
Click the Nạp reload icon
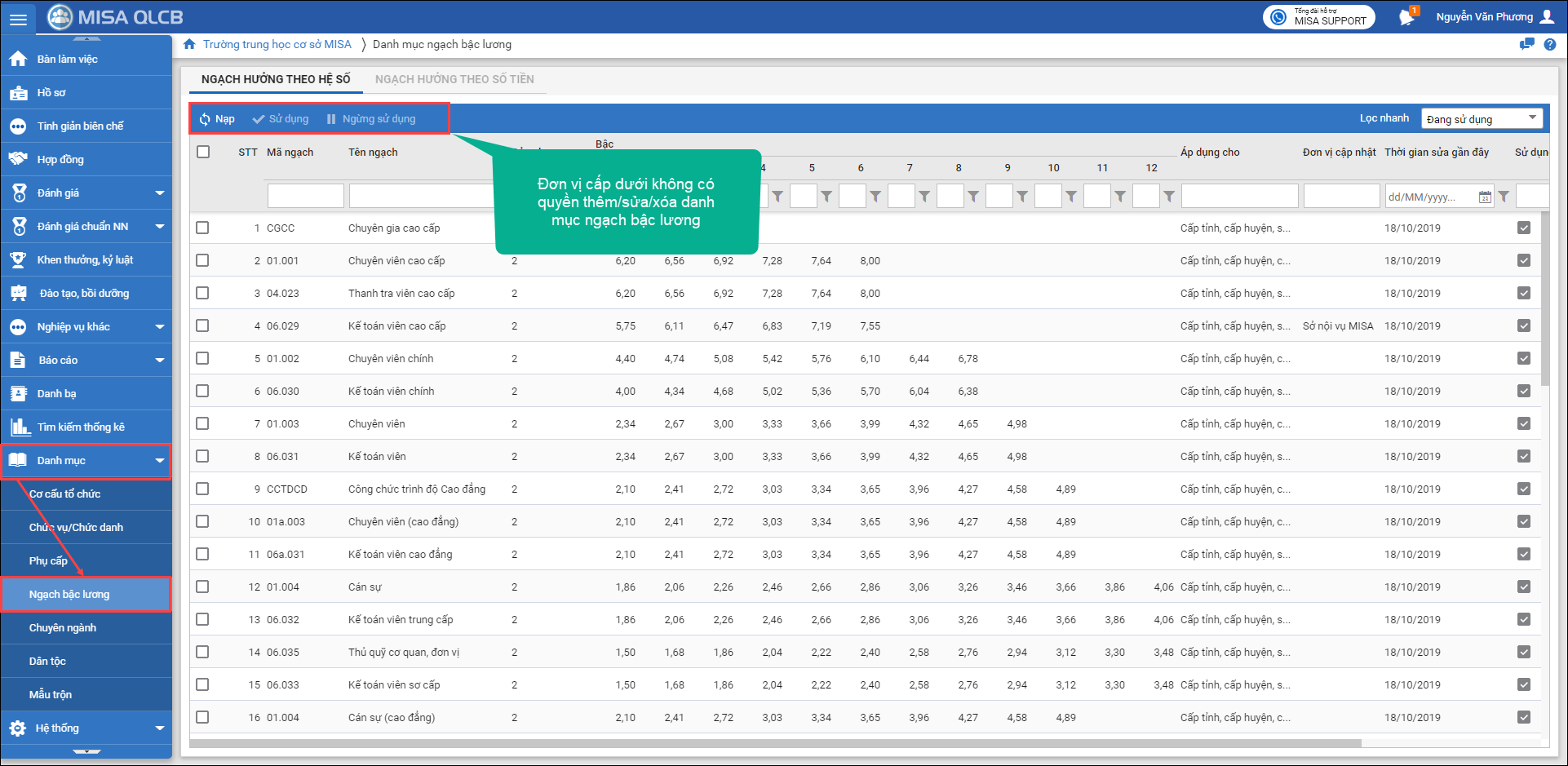tap(205, 119)
